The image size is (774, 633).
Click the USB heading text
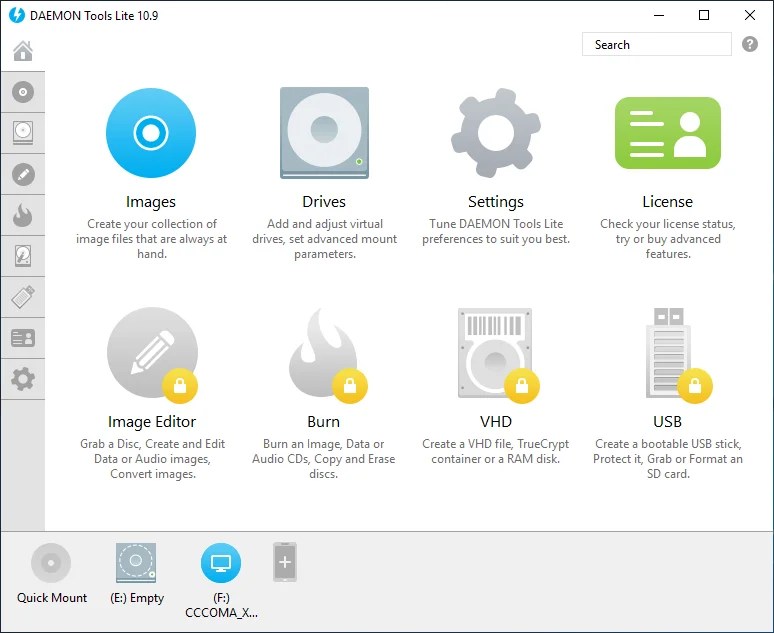pyautogui.click(x=667, y=422)
